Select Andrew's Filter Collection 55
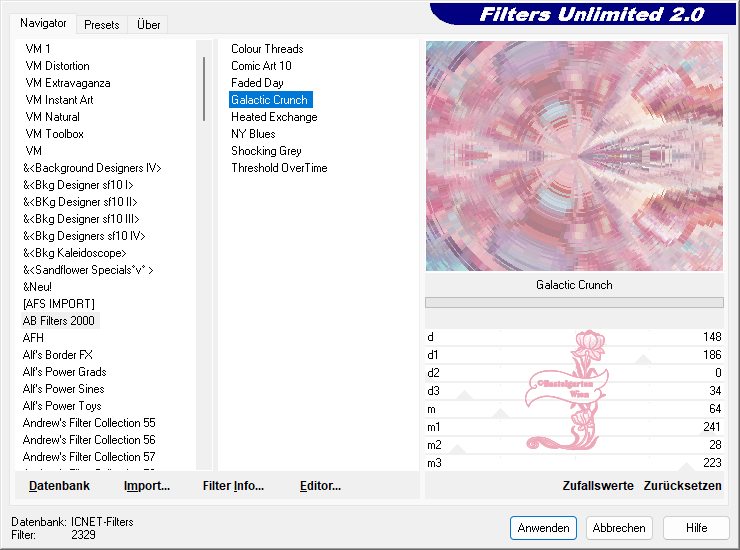Image resolution: width=740 pixels, height=550 pixels. click(x=89, y=423)
